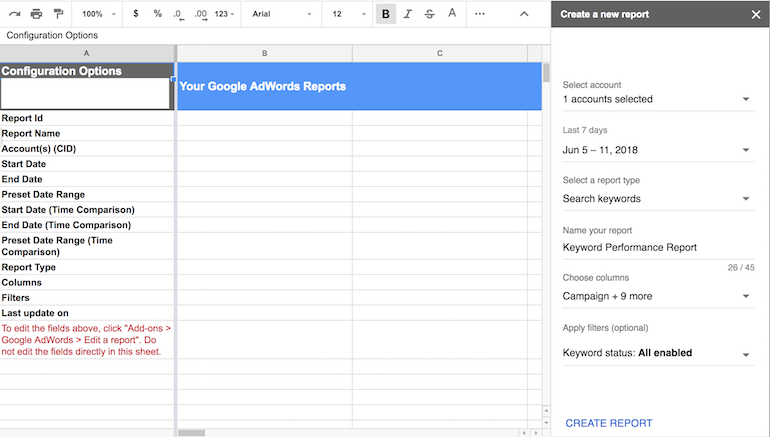This screenshot has height=437, width=770.
Task: Select column A header
Action: pyautogui.click(x=87, y=54)
